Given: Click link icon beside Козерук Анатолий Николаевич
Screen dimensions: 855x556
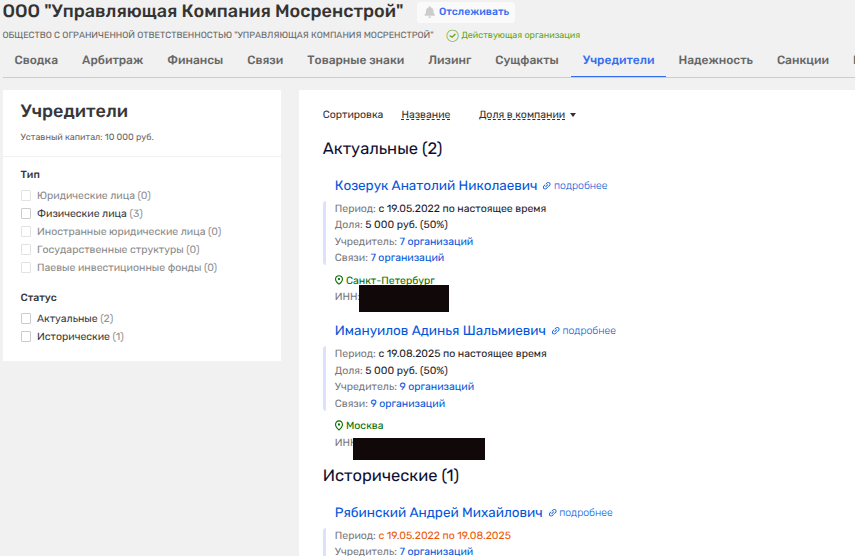Looking at the screenshot, I should [547, 186].
